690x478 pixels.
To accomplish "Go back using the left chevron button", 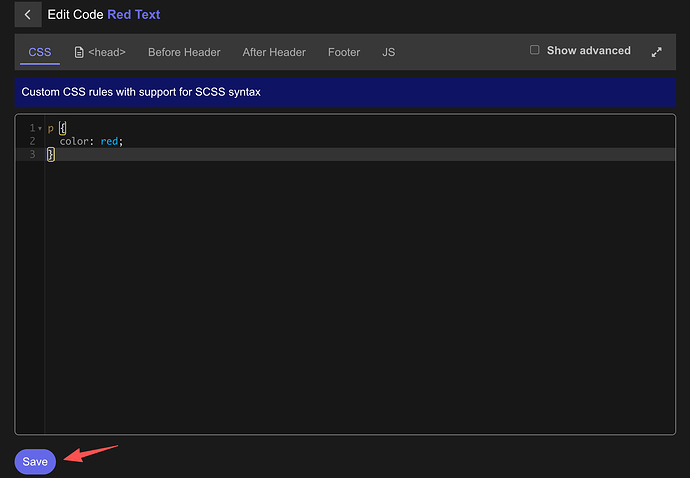I will click(x=28, y=15).
